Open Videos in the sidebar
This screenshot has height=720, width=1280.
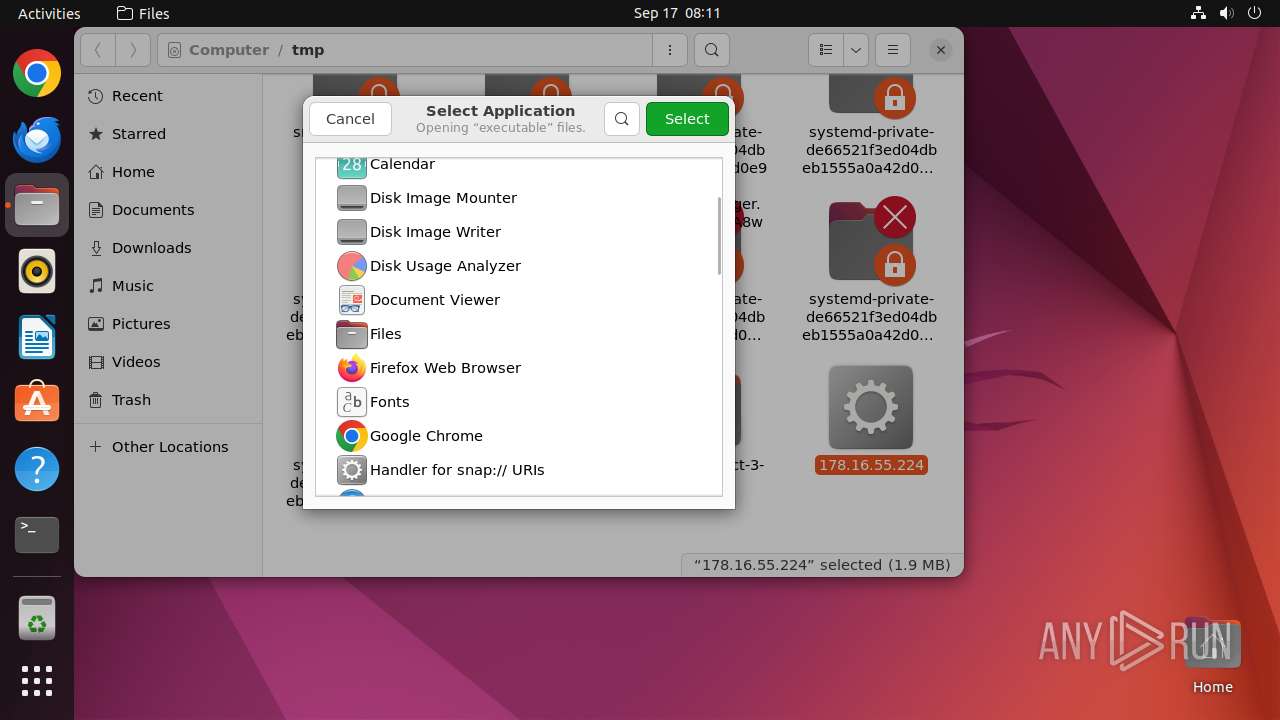point(168,362)
